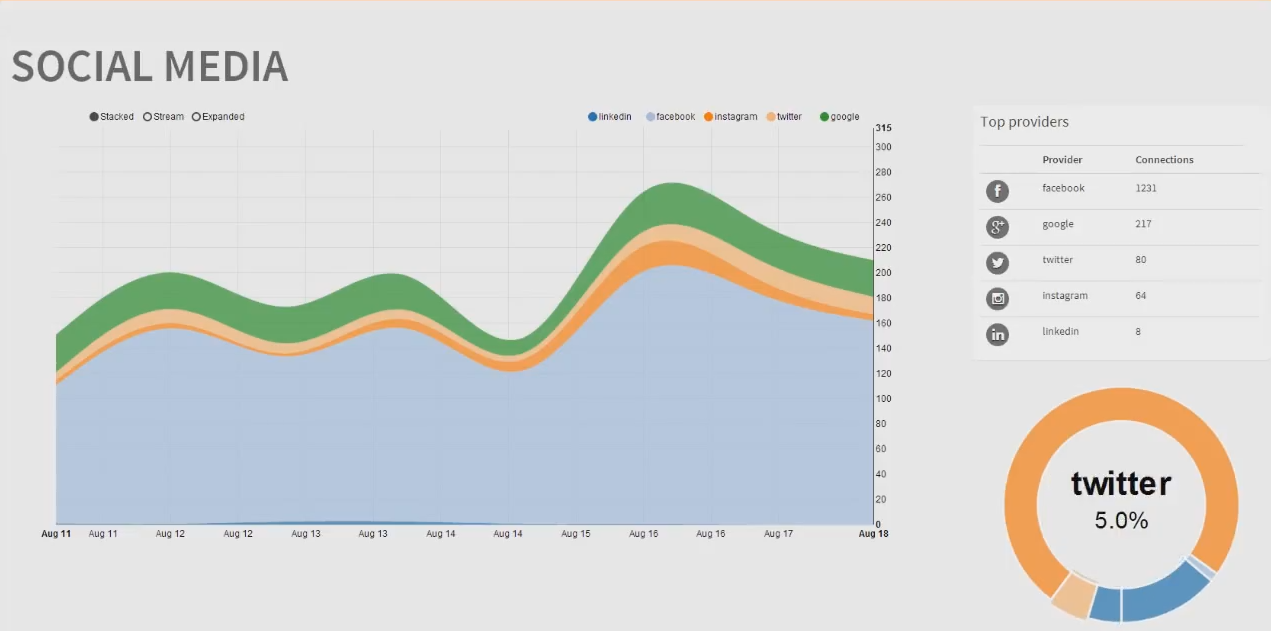Select the large orange donut chart segment

point(1022,480)
